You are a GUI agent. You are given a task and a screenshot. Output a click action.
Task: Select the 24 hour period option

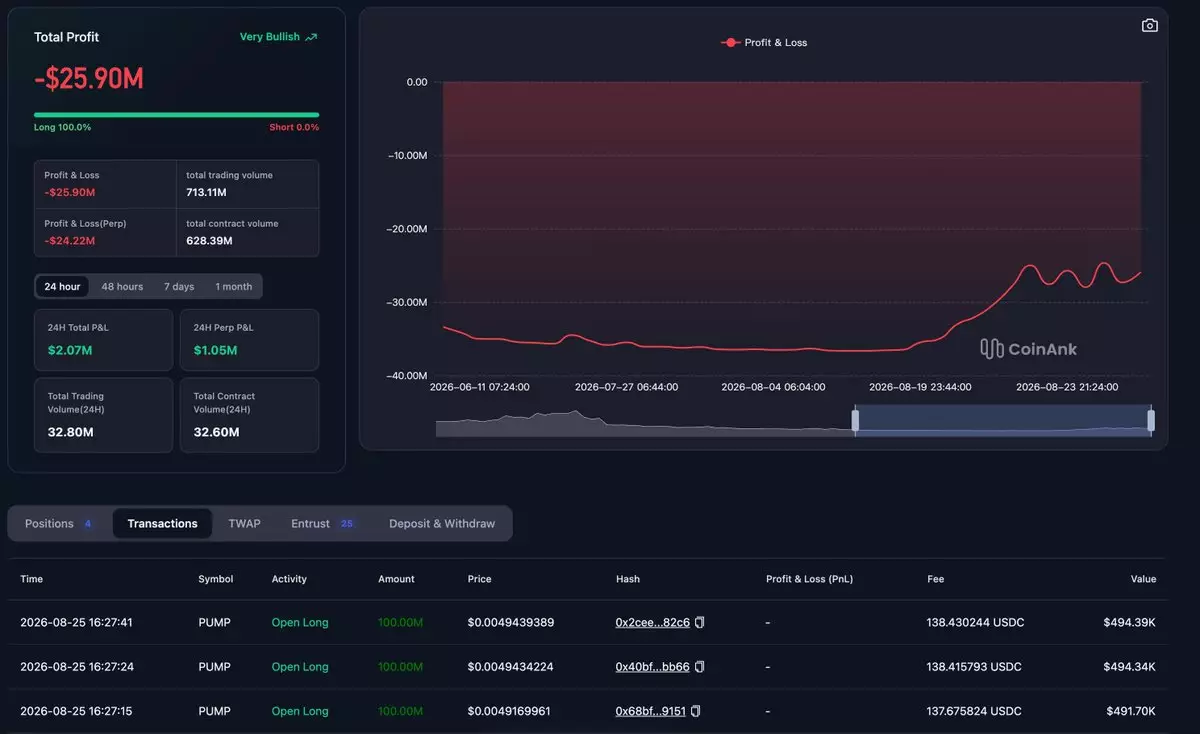[x=62, y=287]
